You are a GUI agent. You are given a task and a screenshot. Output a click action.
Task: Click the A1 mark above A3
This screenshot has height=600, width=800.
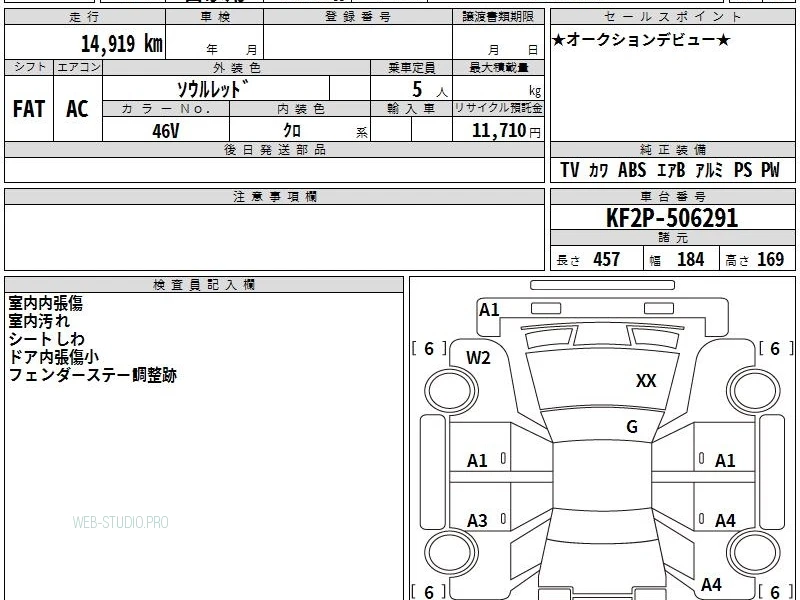[477, 461]
